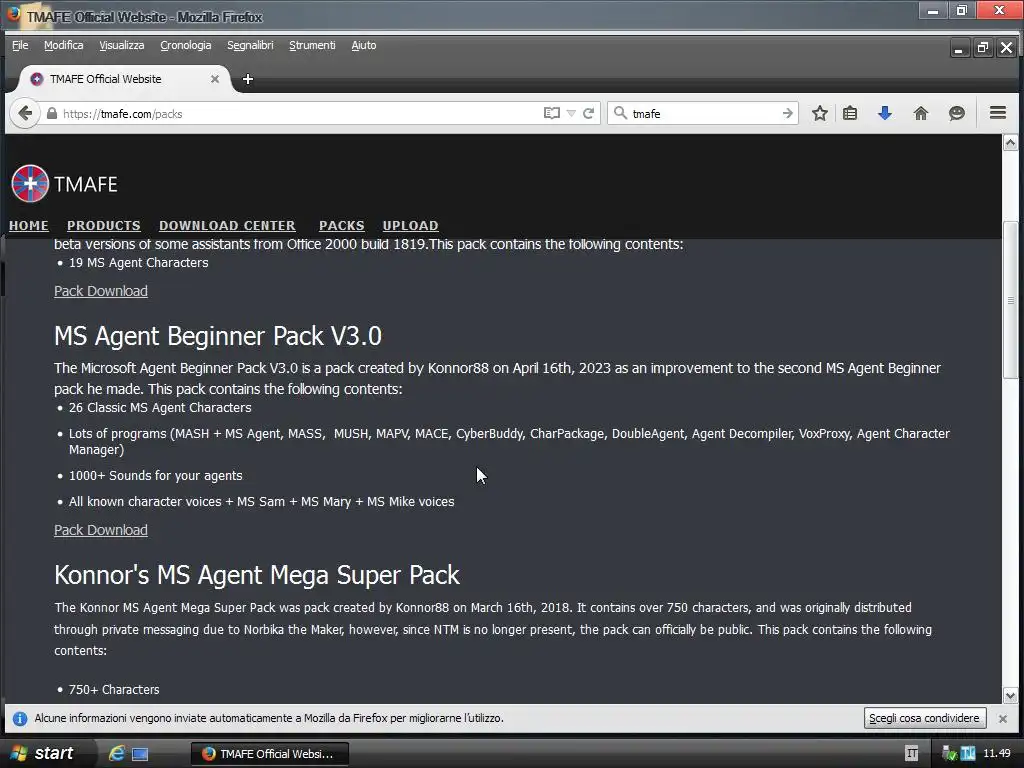The width and height of the screenshot is (1024, 768).
Task: Launch Internet Explorer from quick launch
Action: (x=117, y=753)
